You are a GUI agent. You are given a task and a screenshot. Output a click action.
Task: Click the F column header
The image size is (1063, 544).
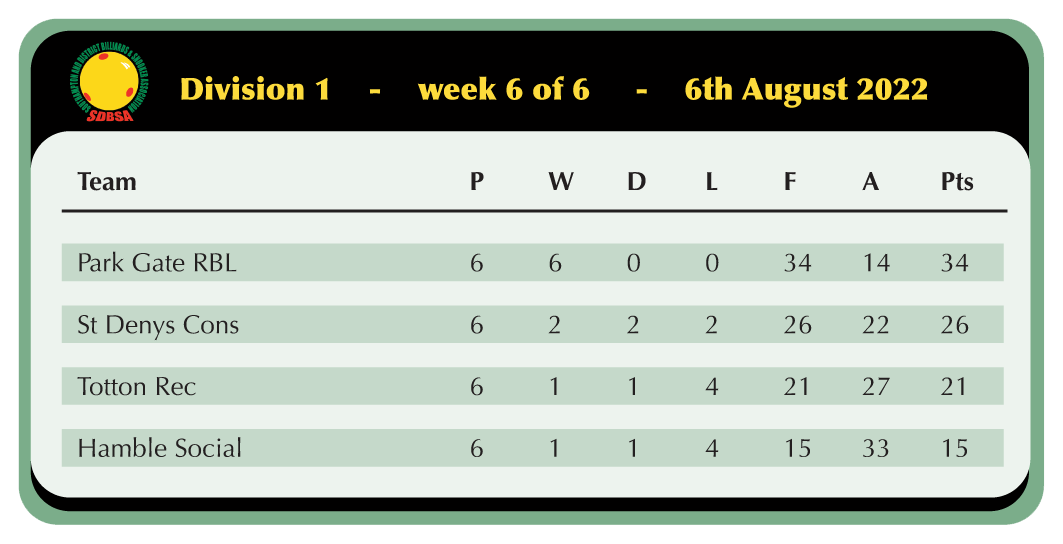click(790, 182)
